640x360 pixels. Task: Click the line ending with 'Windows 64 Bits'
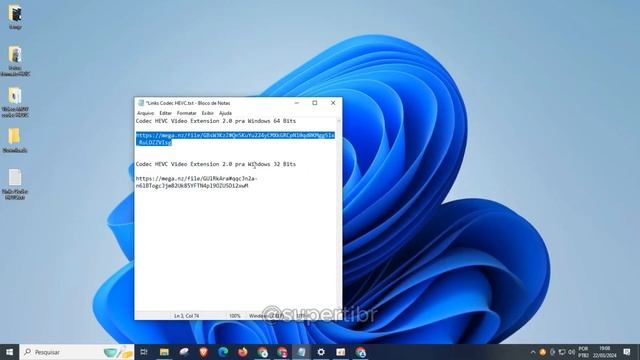(x=216, y=121)
